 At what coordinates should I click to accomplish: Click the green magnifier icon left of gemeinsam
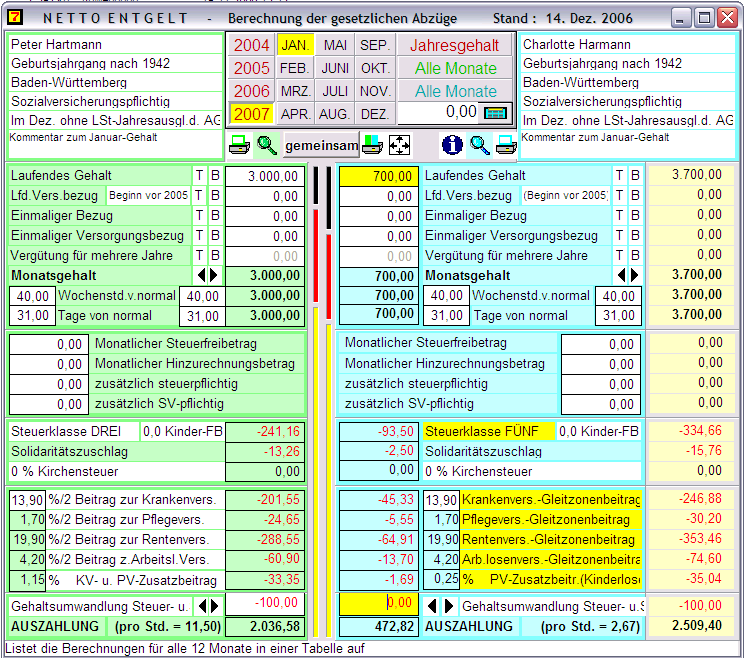267,145
